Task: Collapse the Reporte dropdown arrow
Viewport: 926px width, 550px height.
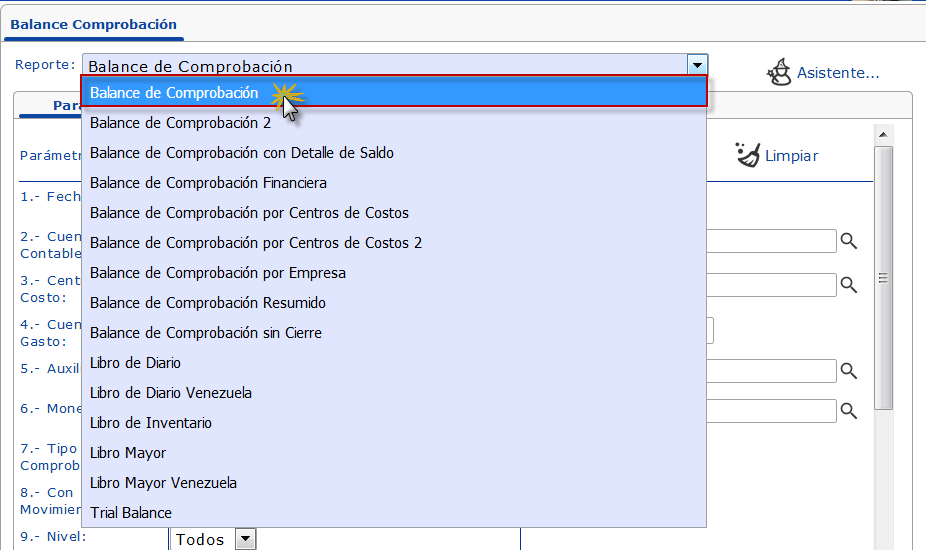Action: point(697,65)
